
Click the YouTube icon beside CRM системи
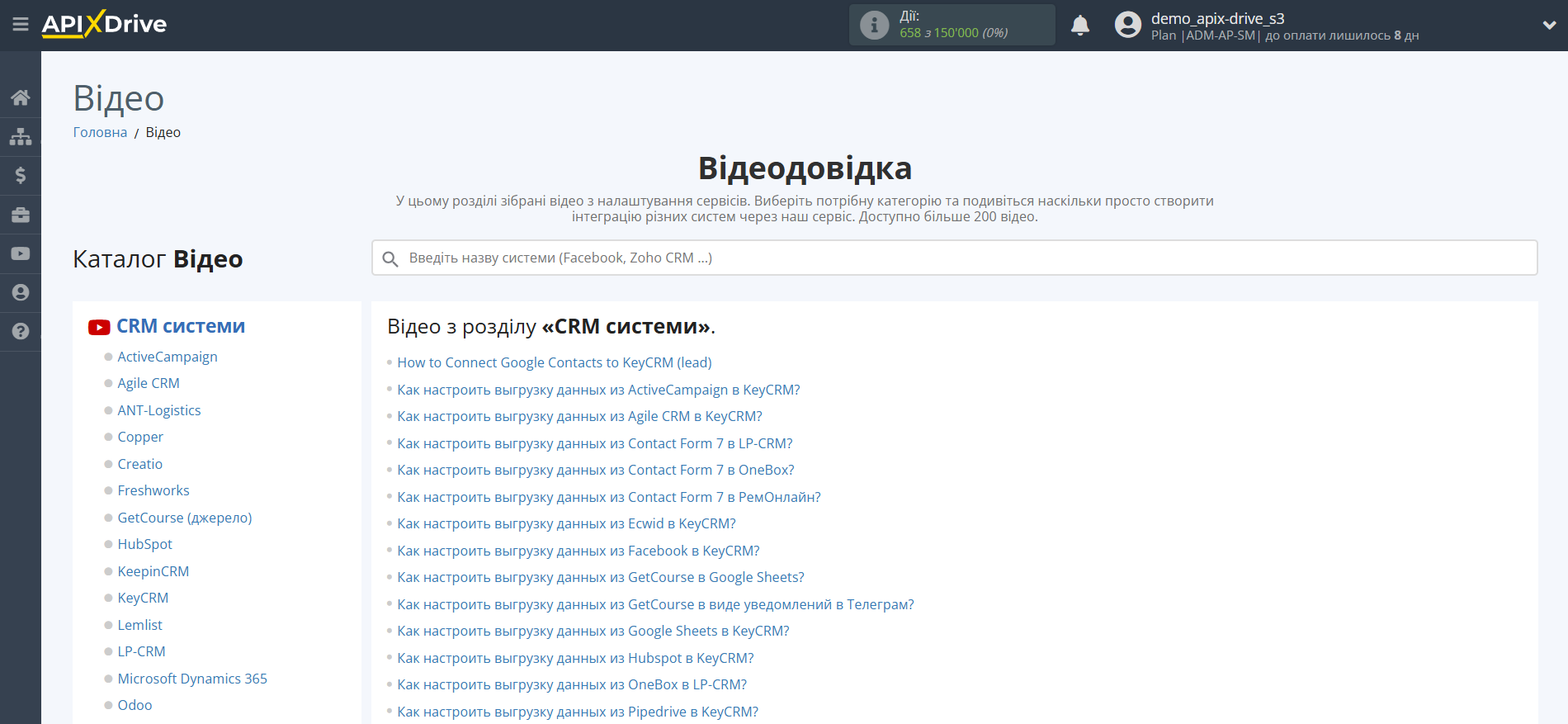(99, 327)
